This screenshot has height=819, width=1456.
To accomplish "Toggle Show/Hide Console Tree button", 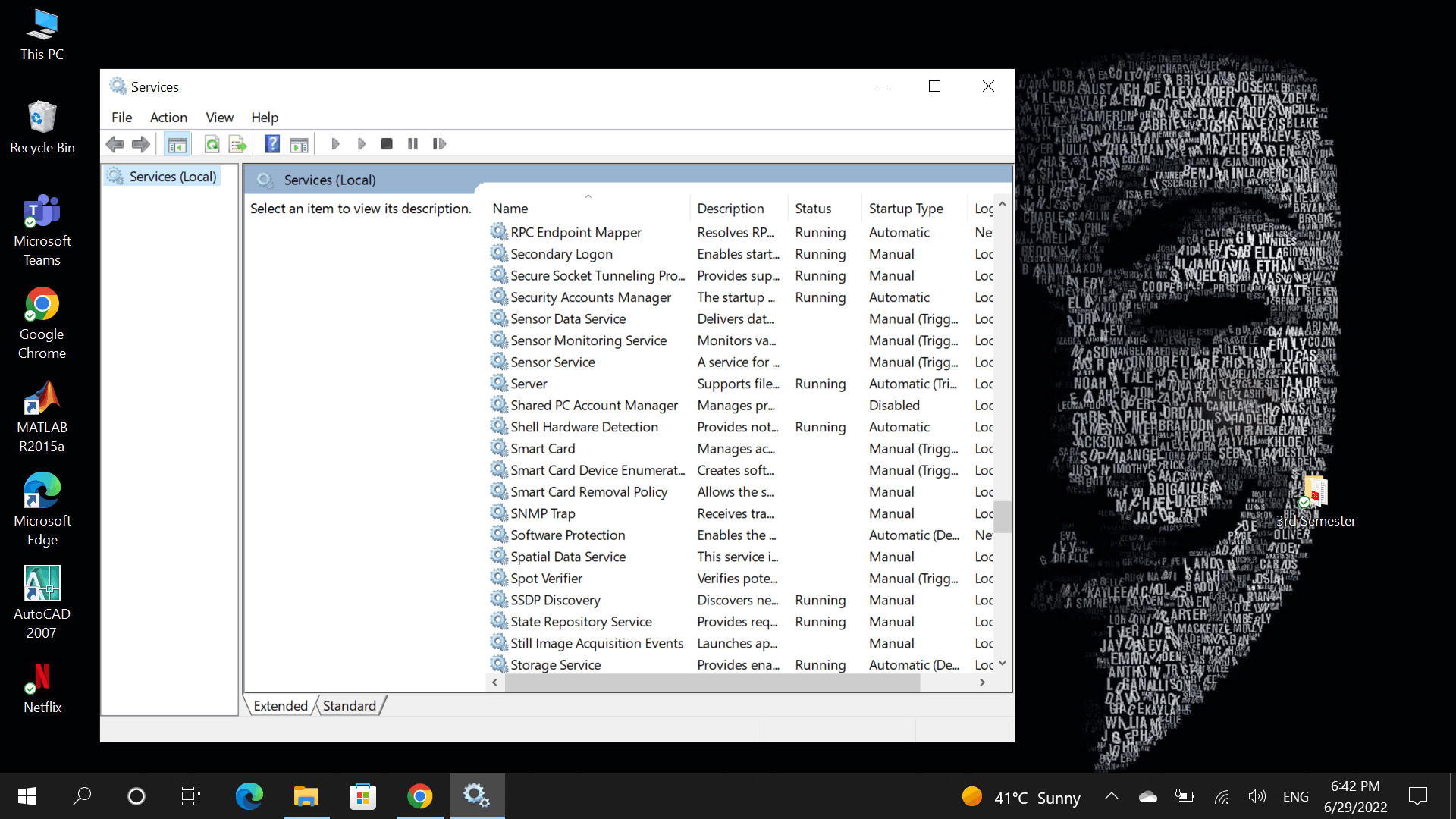I will click(177, 144).
